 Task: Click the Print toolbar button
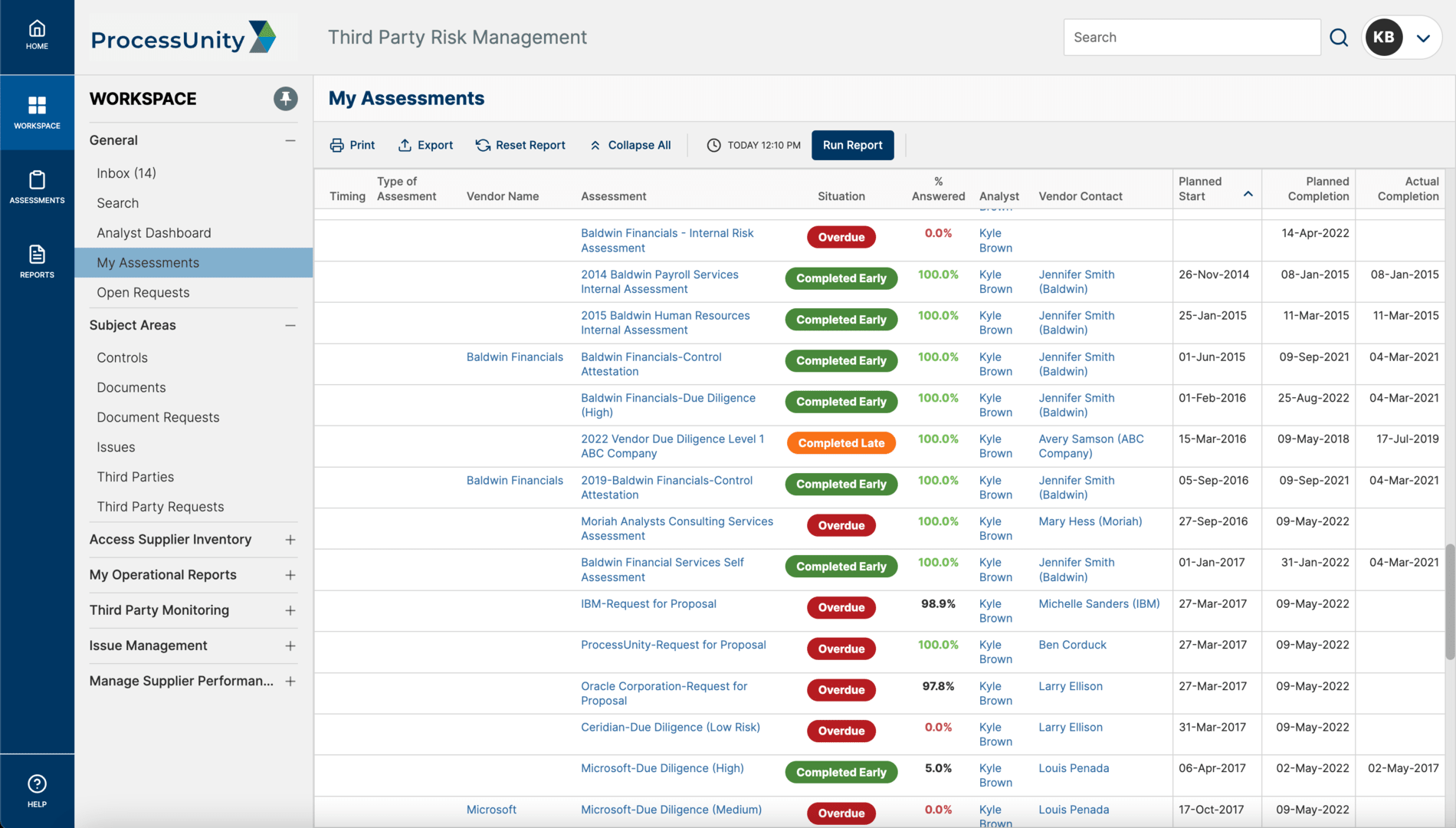point(353,145)
